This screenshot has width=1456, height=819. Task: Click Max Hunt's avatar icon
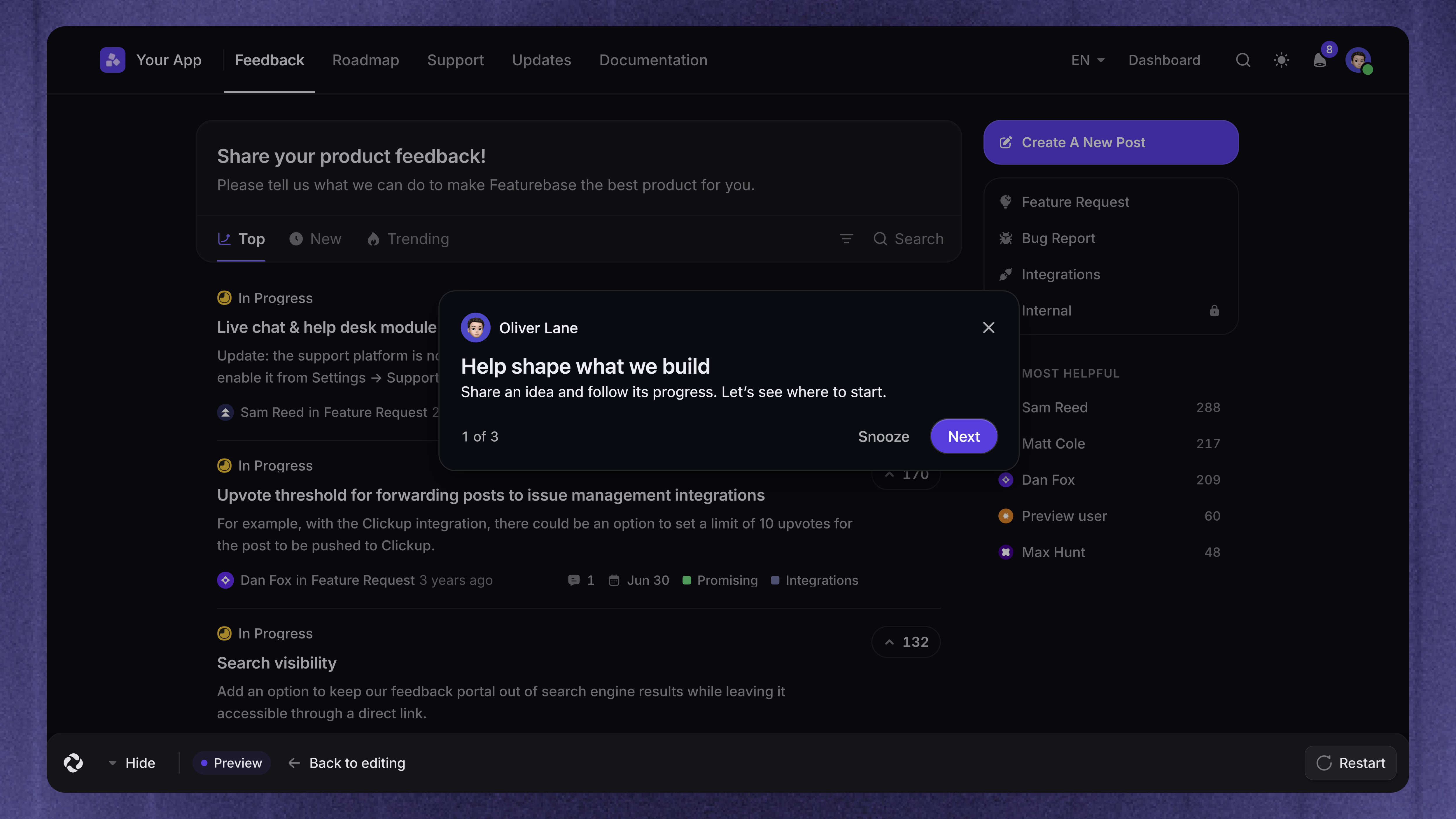[x=1006, y=552]
